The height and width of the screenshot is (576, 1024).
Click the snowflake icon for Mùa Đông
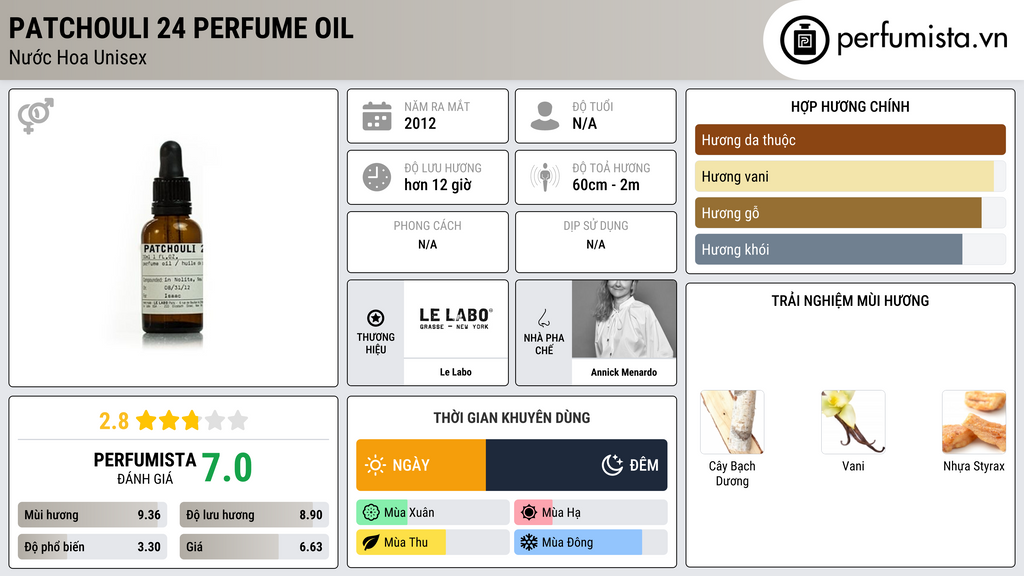529,542
